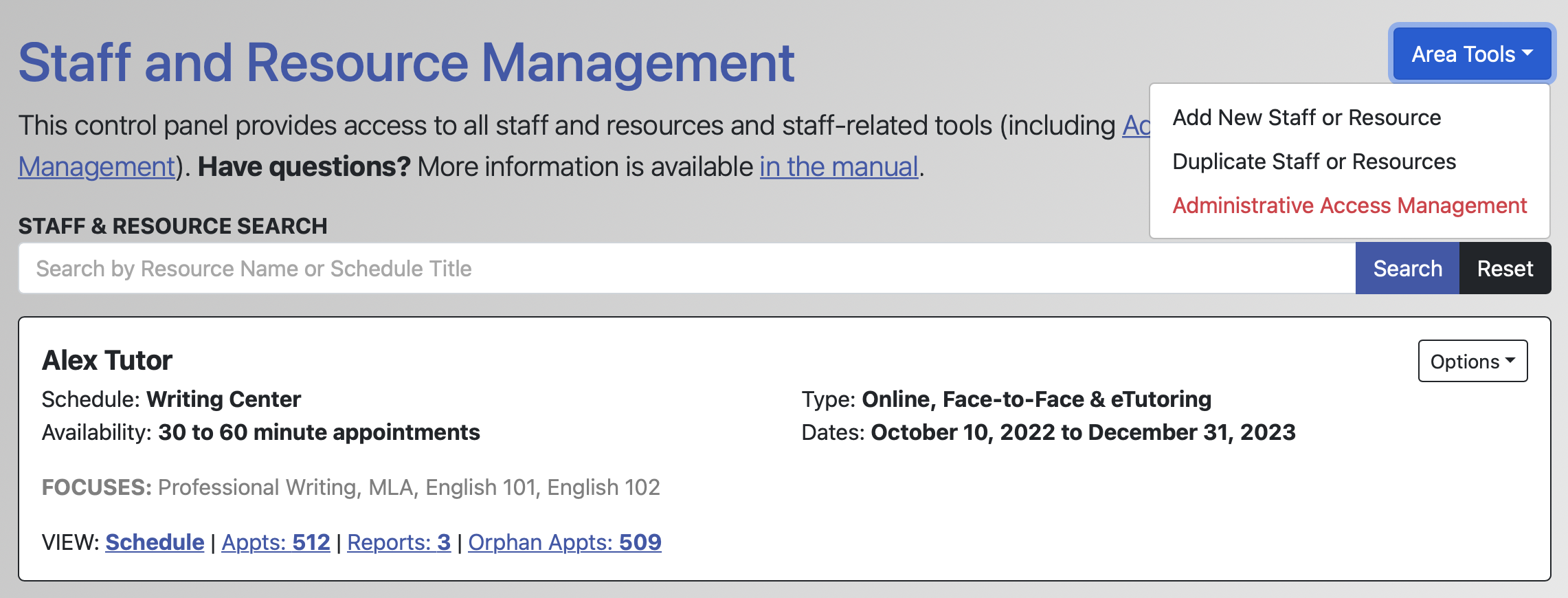Click the STAFF & RESOURCE SEARCH label
1568x598 pixels.
coord(172,226)
